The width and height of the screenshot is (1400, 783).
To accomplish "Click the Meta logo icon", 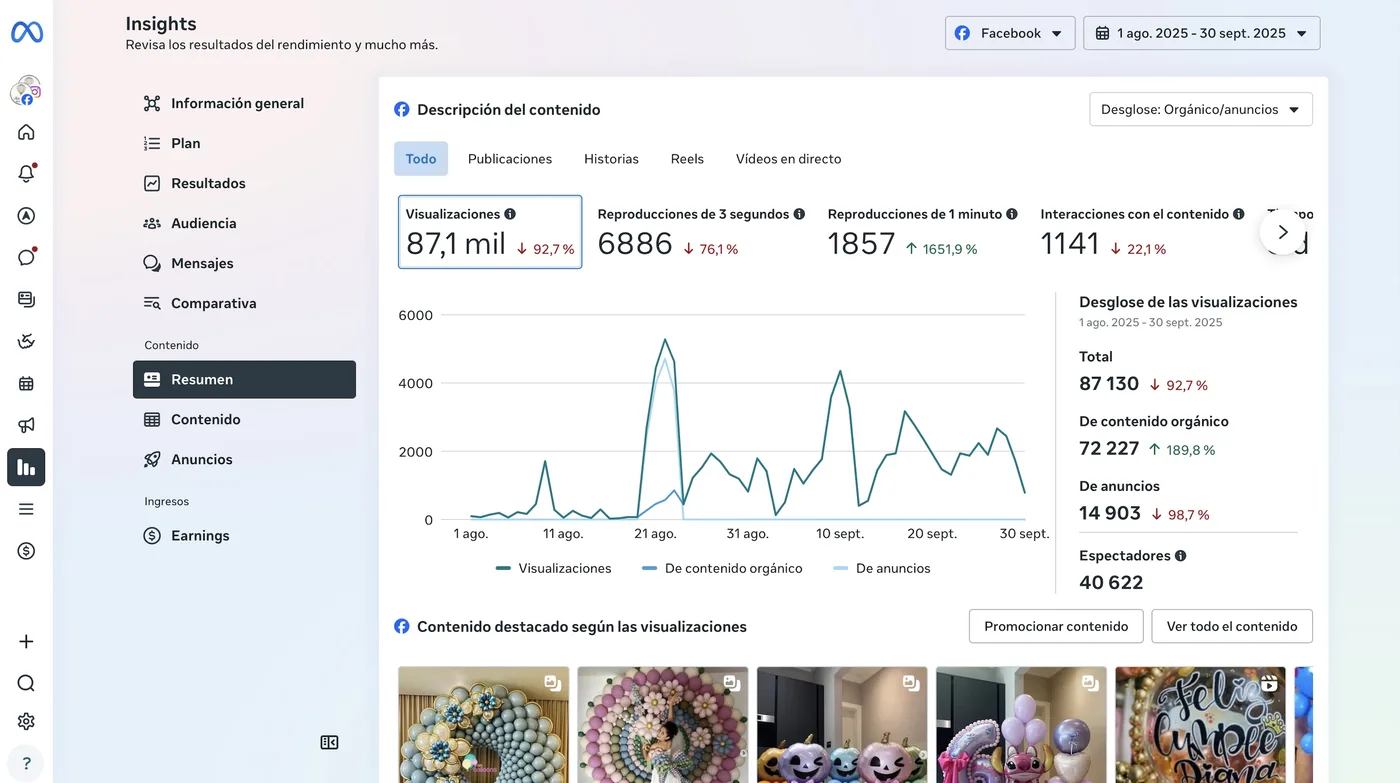I will pos(26,32).
